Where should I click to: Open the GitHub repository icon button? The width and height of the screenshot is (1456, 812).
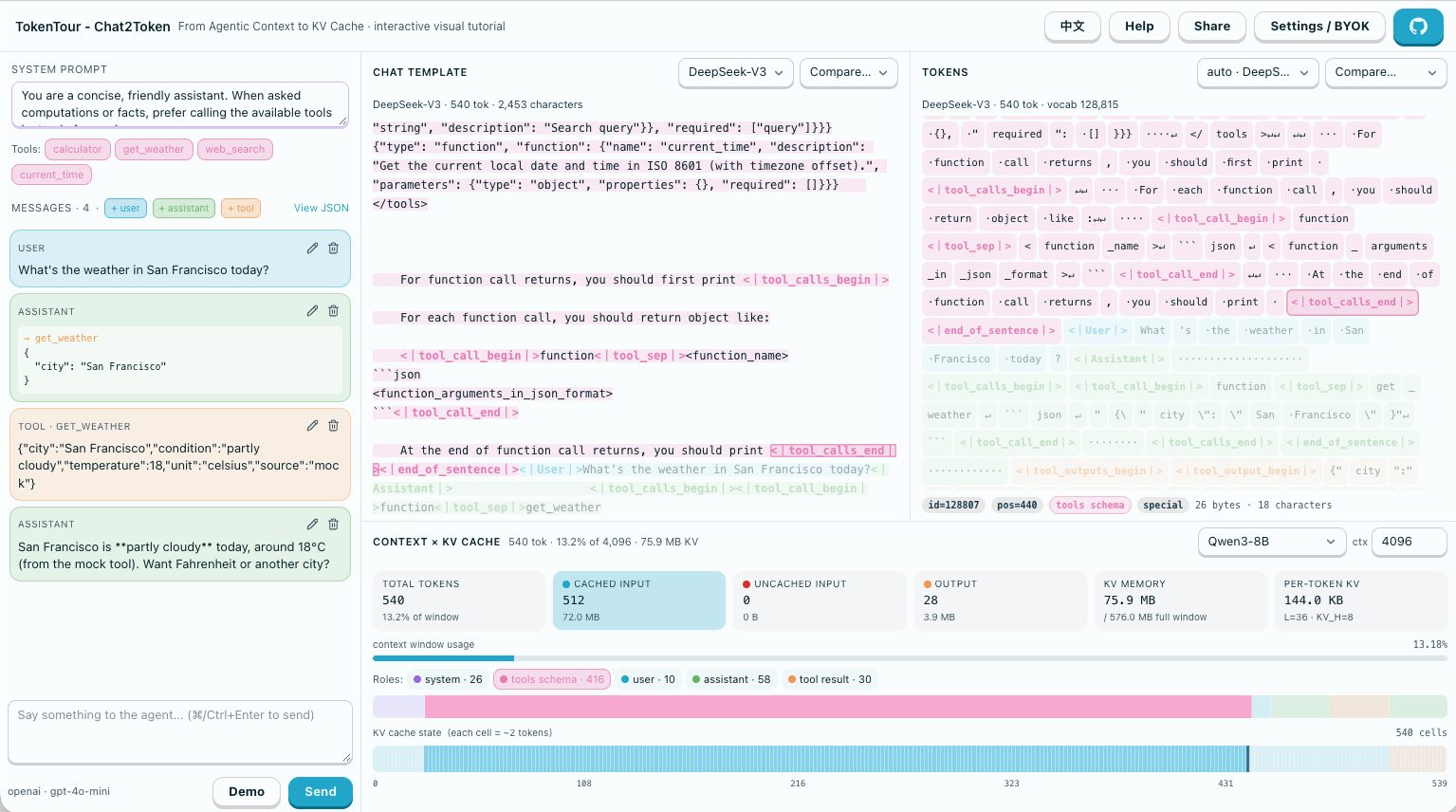click(x=1418, y=27)
